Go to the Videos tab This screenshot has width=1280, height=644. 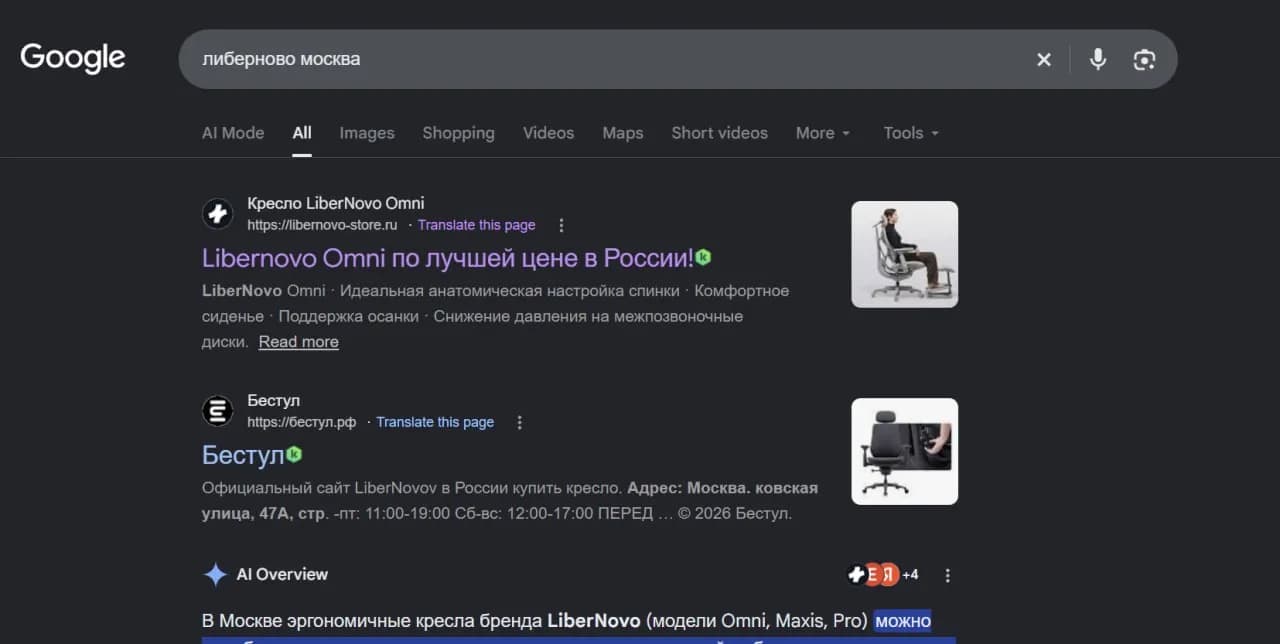(548, 133)
